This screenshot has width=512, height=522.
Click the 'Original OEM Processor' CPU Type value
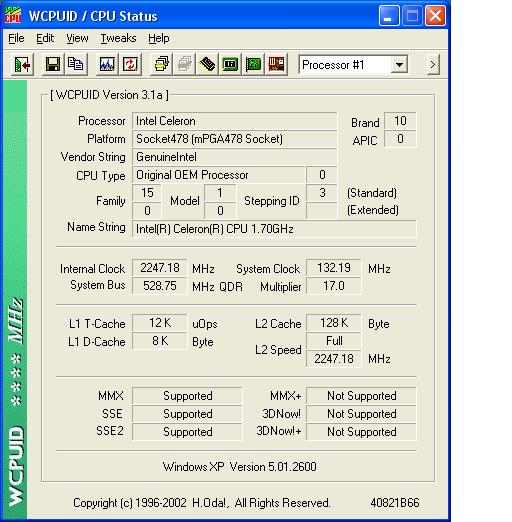219,175
